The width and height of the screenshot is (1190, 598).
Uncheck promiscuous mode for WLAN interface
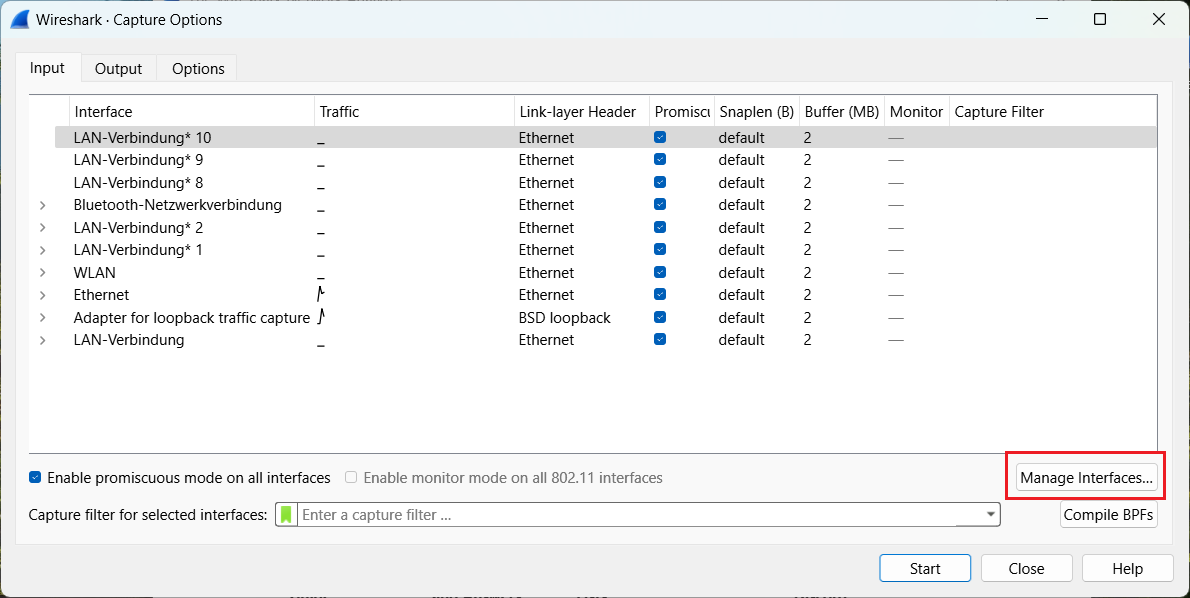pos(660,272)
